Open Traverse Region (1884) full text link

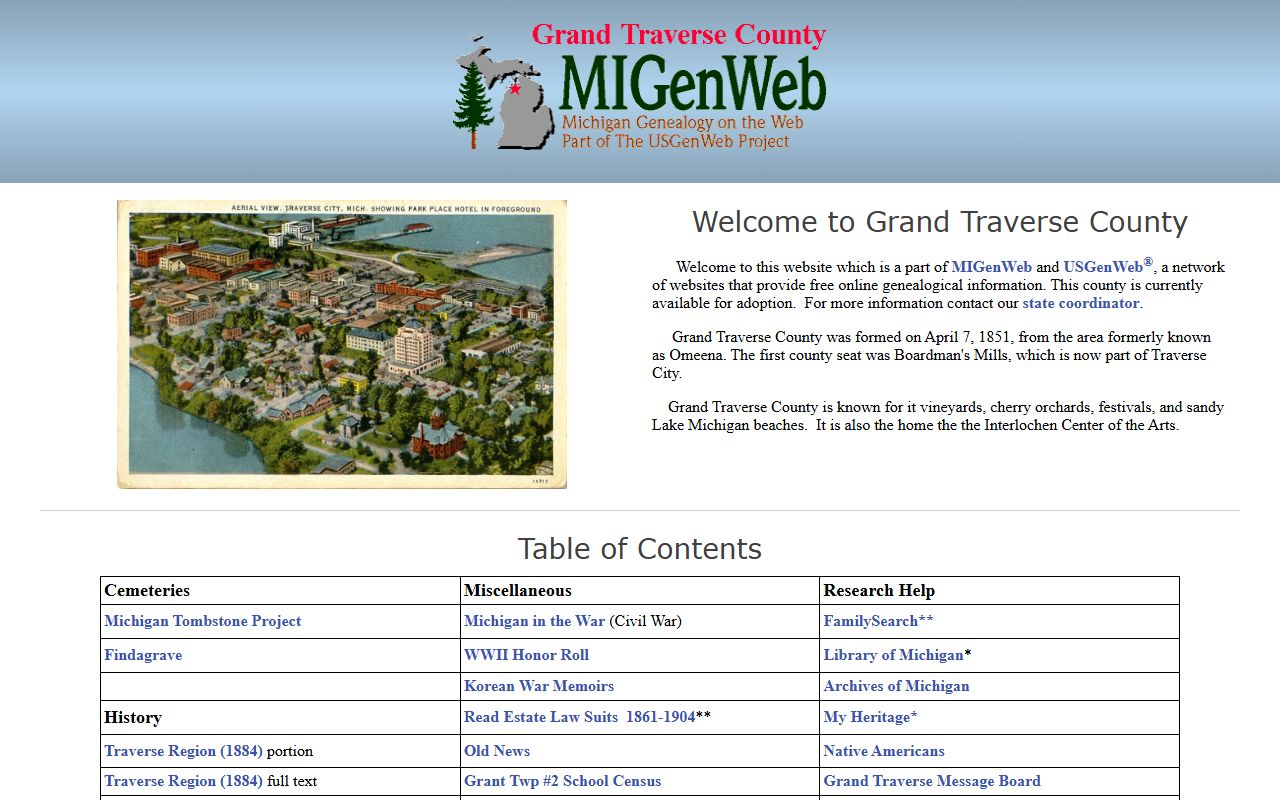click(183, 781)
